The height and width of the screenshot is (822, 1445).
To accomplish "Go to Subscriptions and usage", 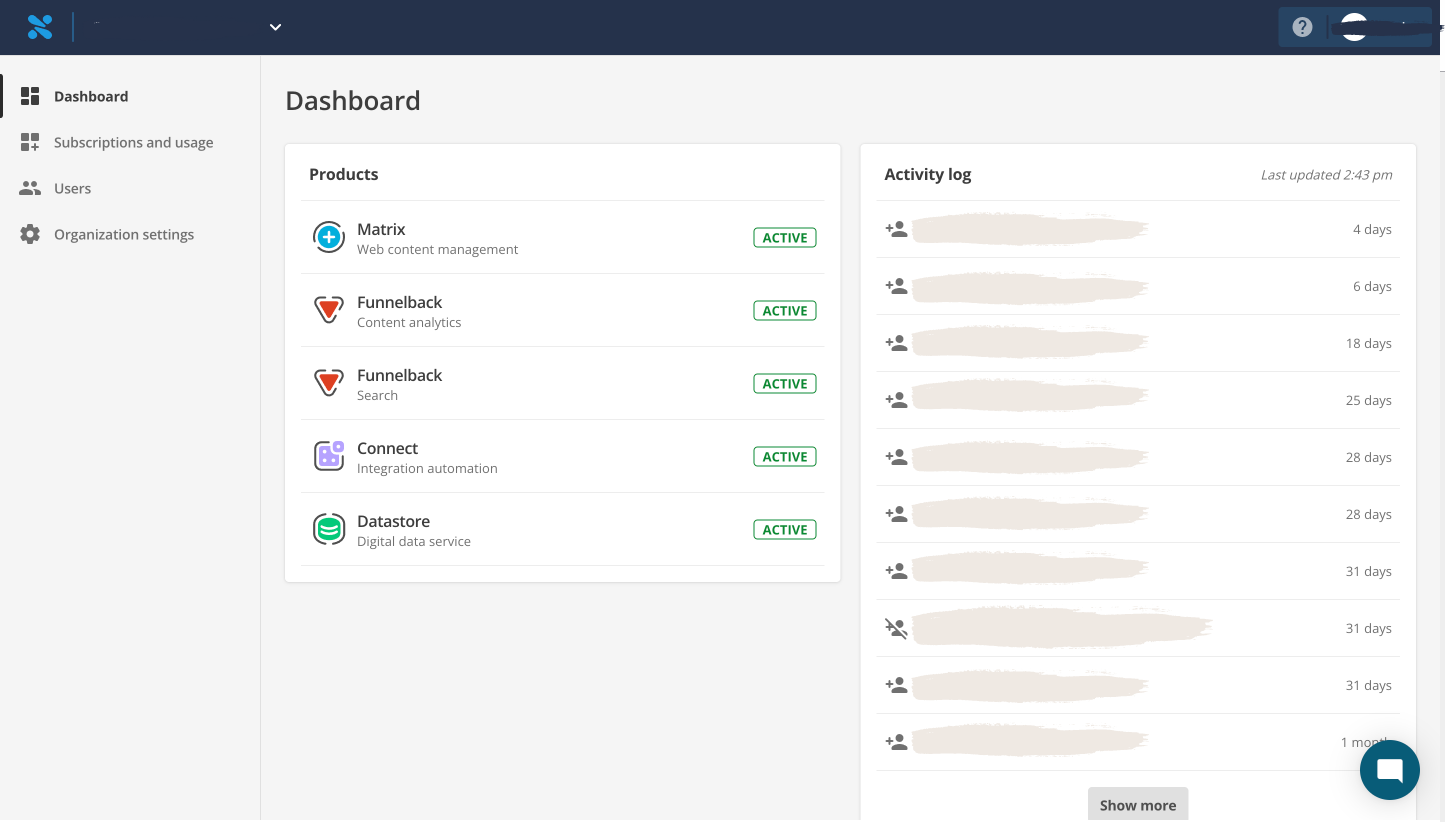I will pos(133,143).
